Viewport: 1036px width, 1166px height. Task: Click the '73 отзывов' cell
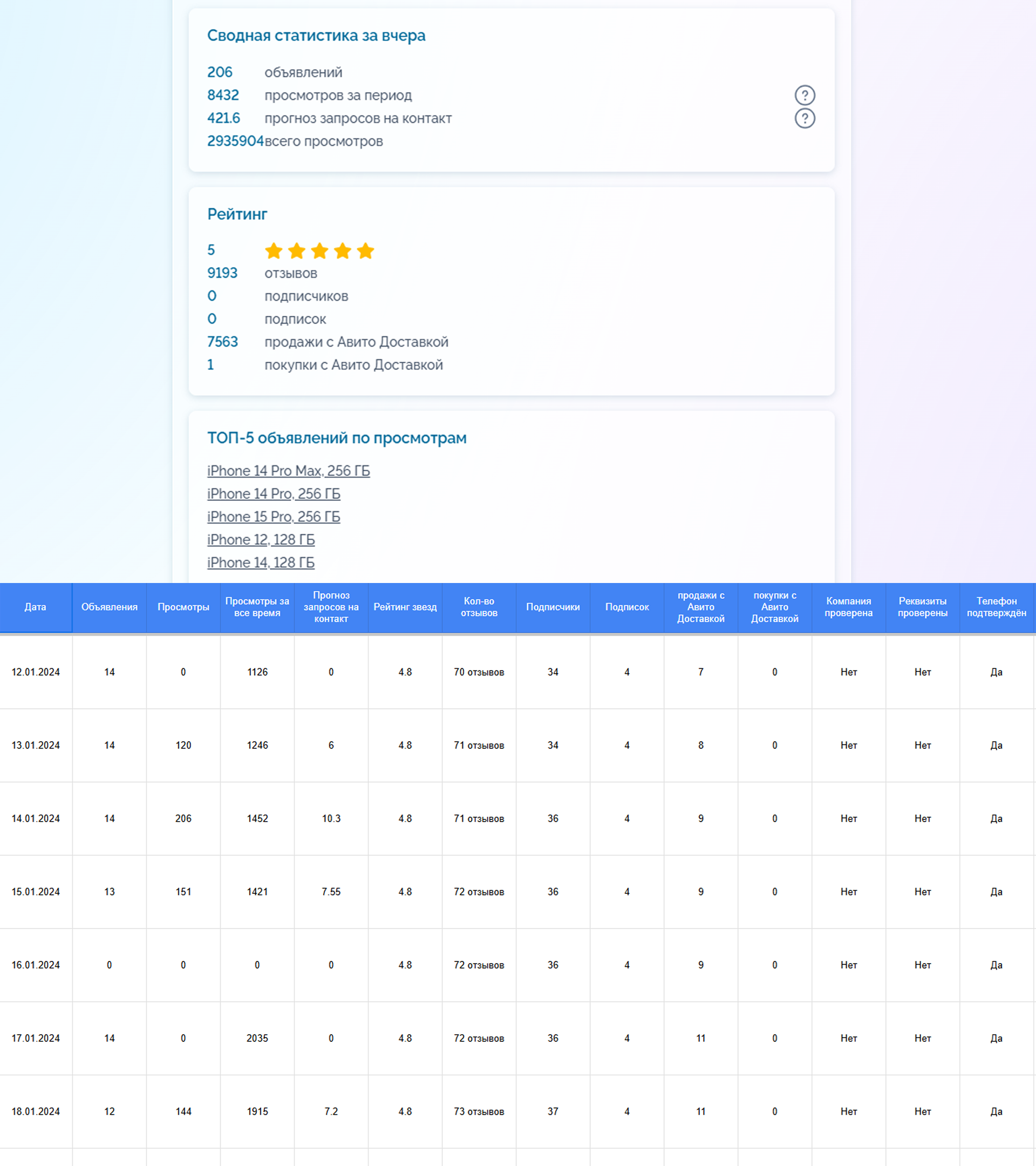[x=479, y=1111]
